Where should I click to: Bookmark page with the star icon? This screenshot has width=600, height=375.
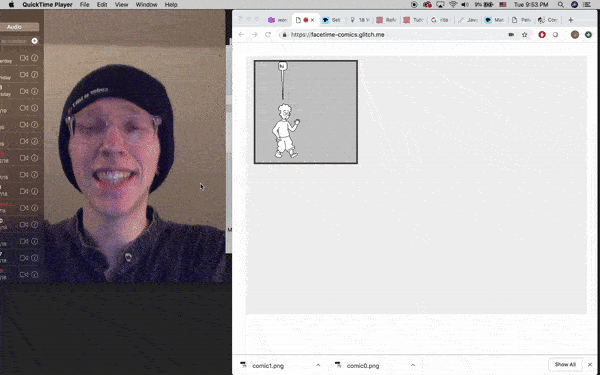525,35
